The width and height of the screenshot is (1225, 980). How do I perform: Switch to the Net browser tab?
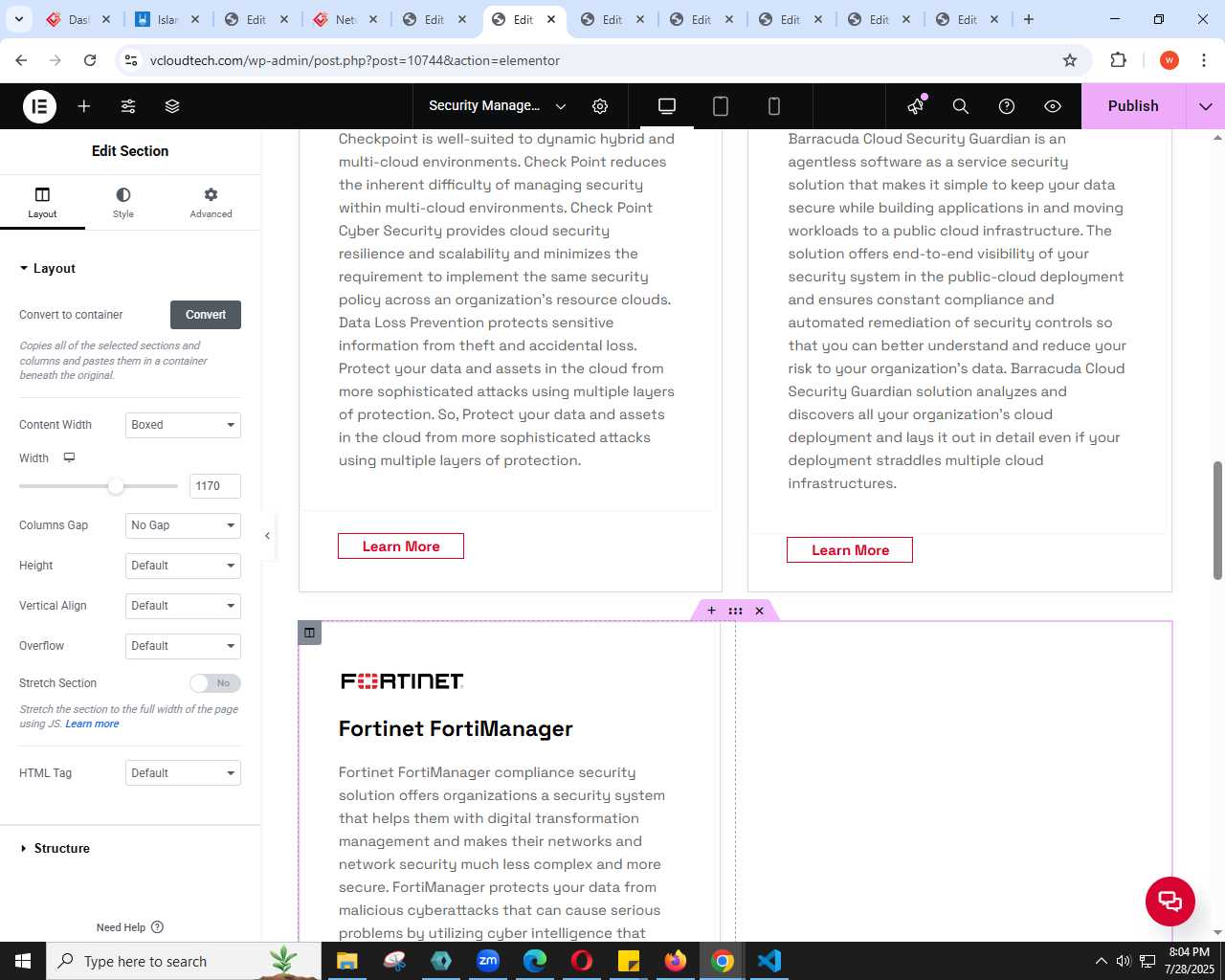tap(344, 19)
